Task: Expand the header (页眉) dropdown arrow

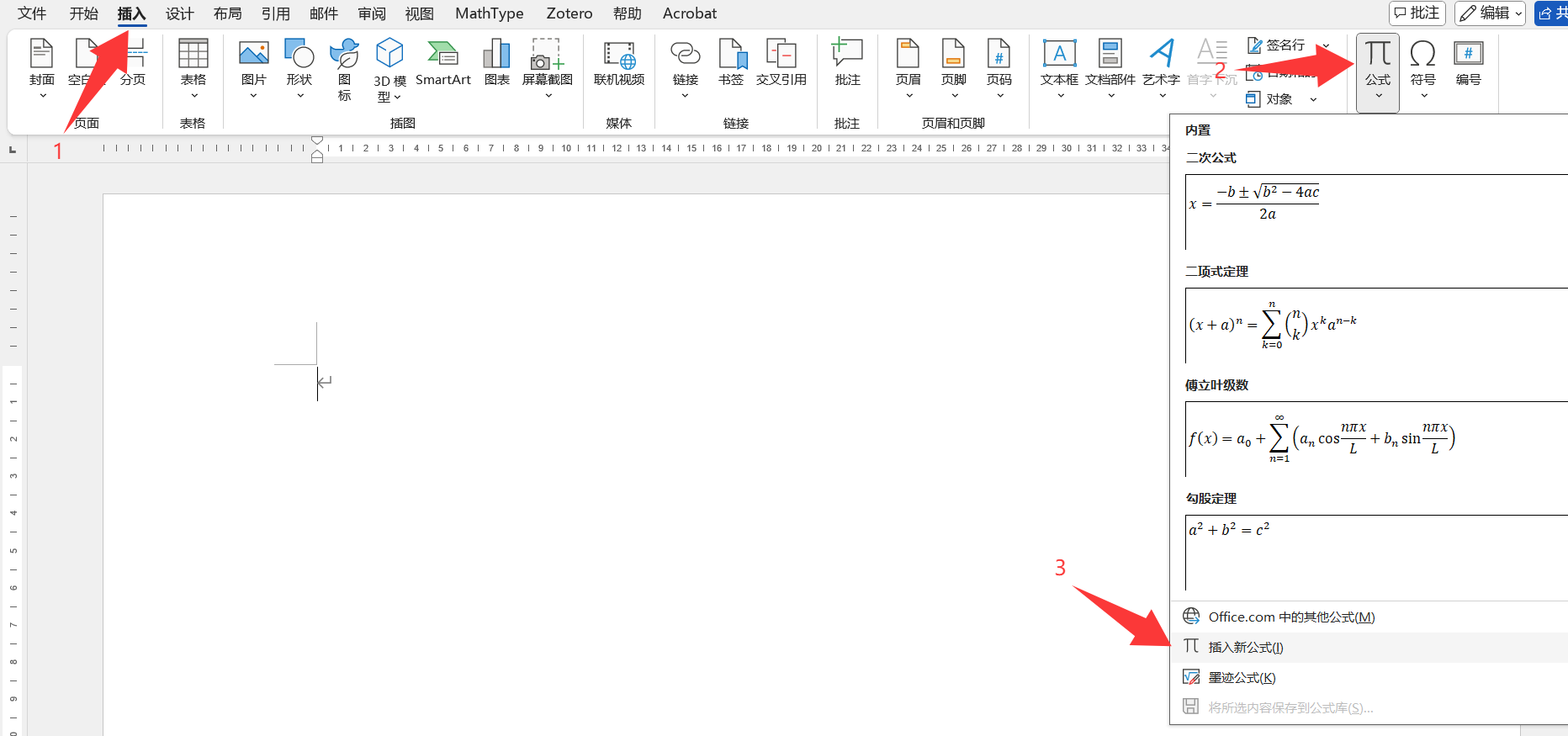Action: tap(908, 96)
